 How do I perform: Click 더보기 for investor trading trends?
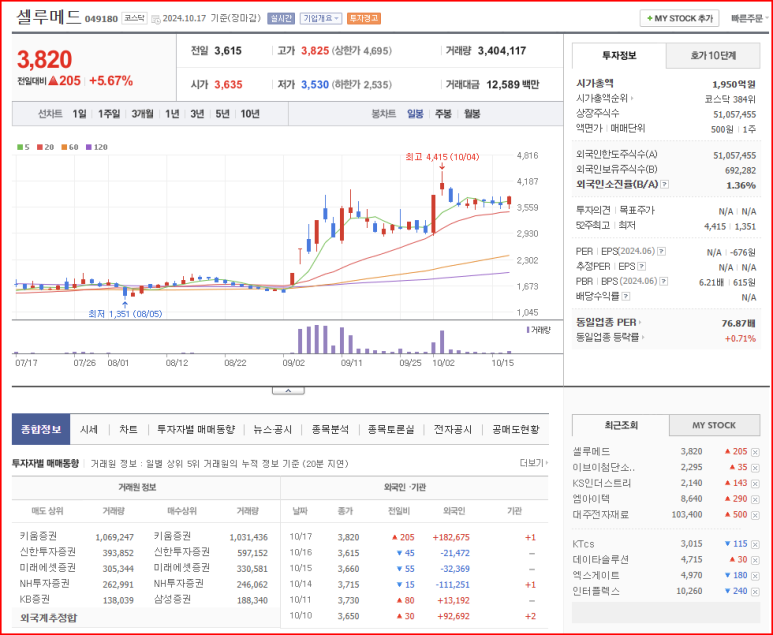(533, 463)
